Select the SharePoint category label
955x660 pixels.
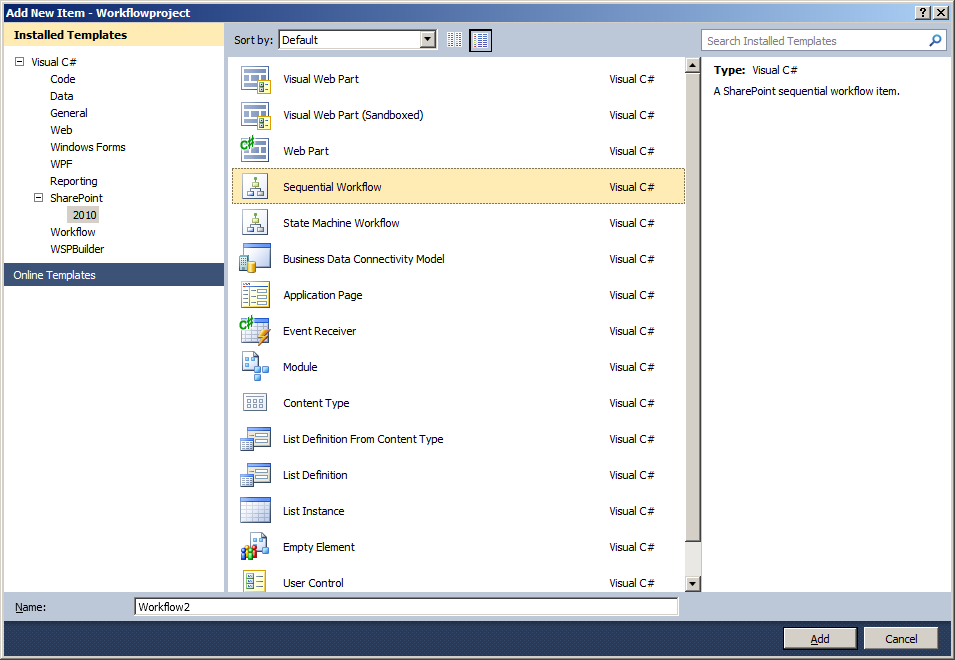[76, 198]
